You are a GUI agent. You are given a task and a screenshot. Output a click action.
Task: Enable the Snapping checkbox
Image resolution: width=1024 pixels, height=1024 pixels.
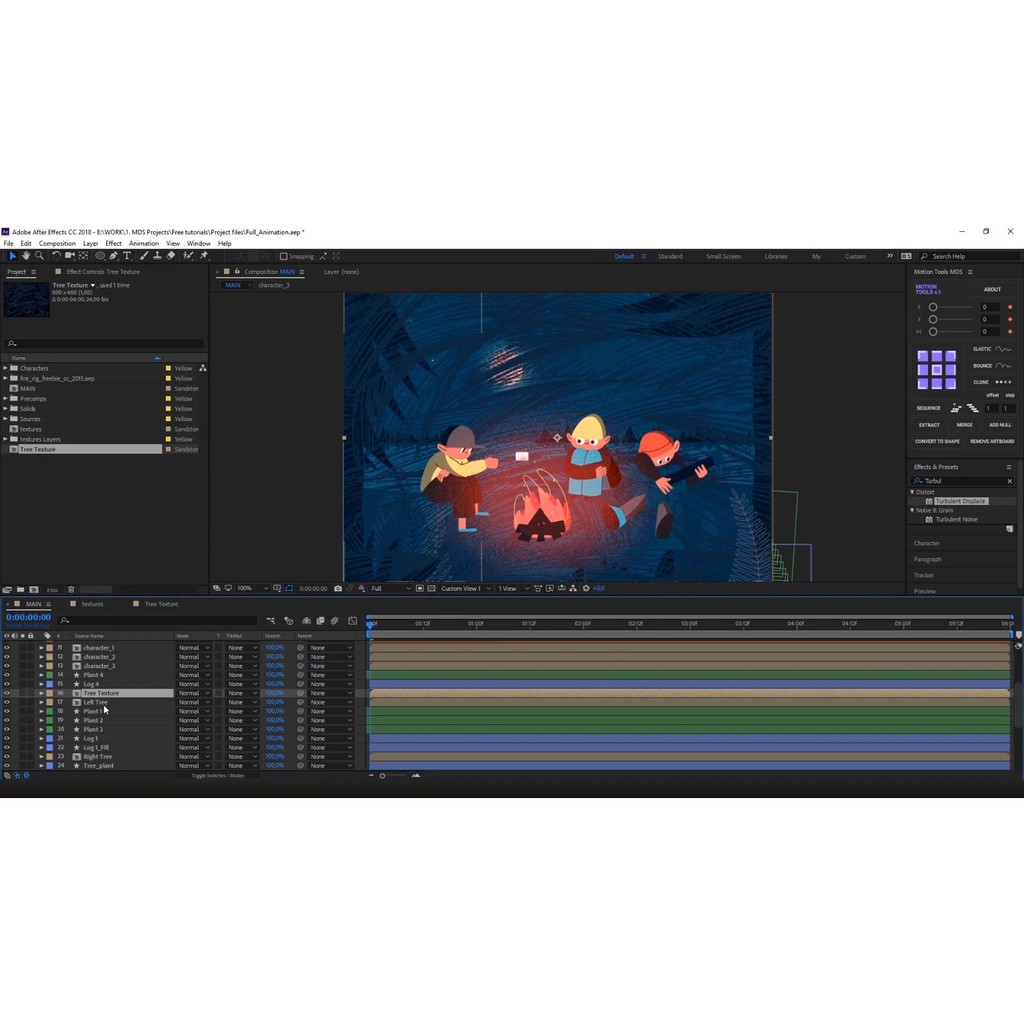283,256
